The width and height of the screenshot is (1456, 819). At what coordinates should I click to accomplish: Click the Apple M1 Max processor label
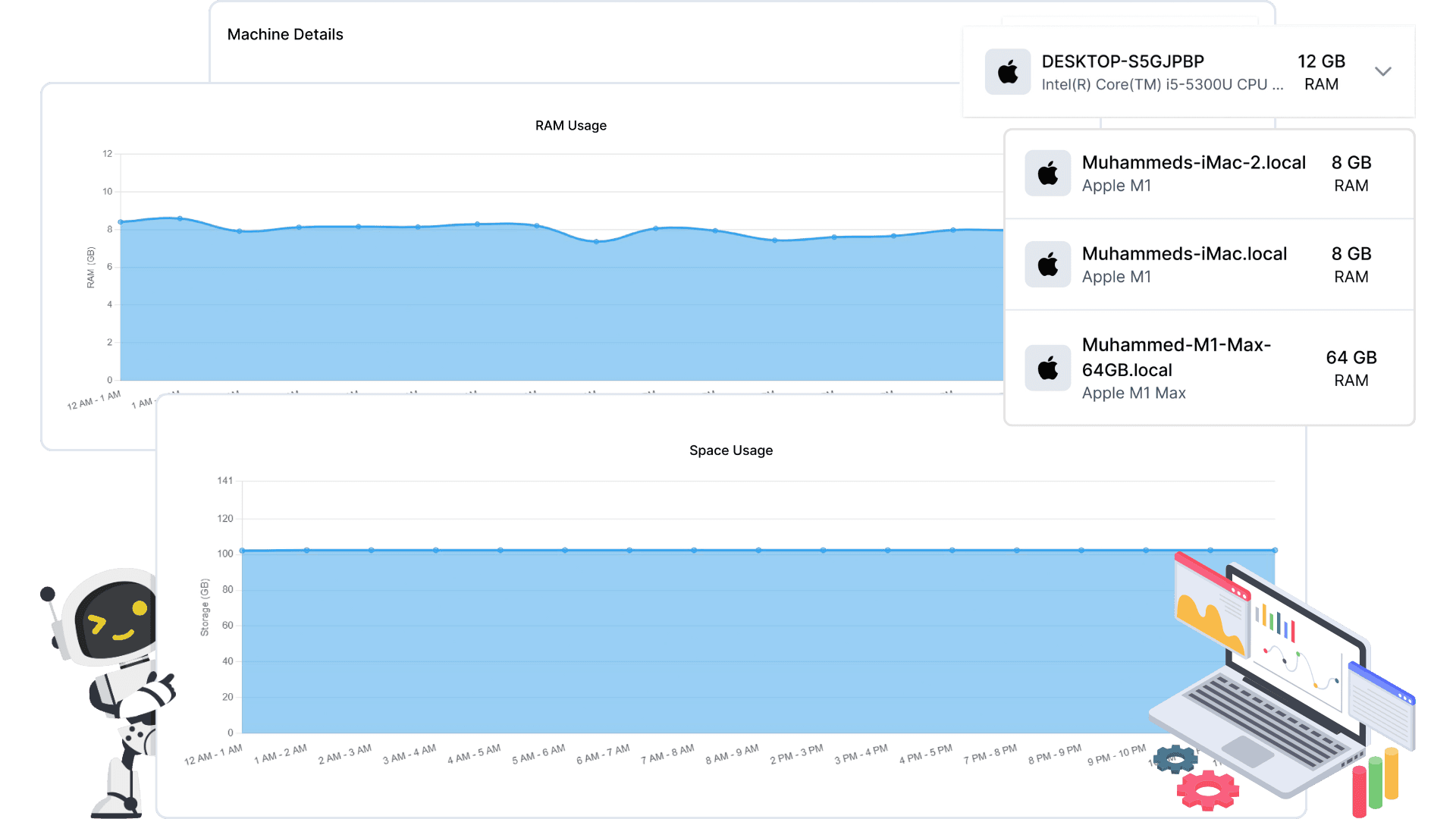(1134, 393)
